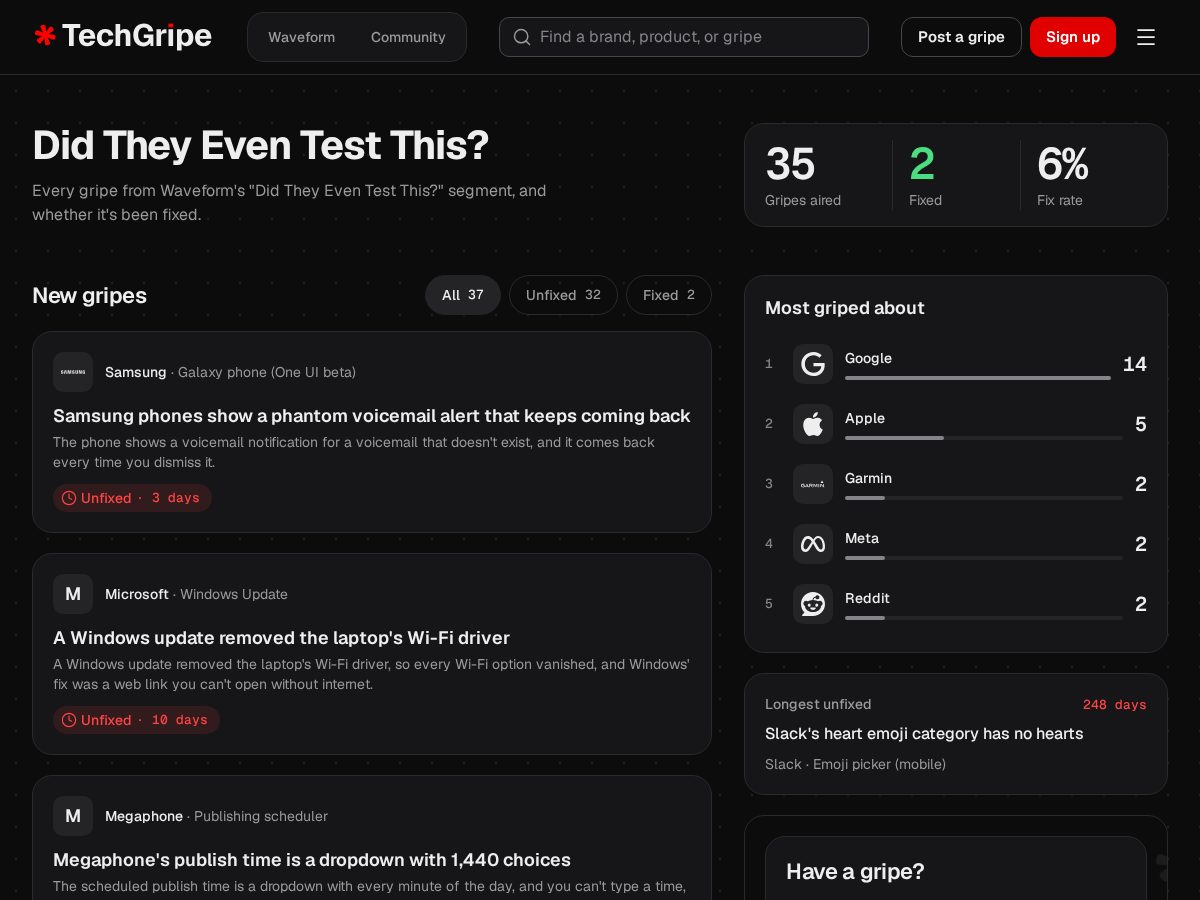This screenshot has height=900, width=1200.
Task: Click the Publishing scheduler product text
Action: [261, 816]
